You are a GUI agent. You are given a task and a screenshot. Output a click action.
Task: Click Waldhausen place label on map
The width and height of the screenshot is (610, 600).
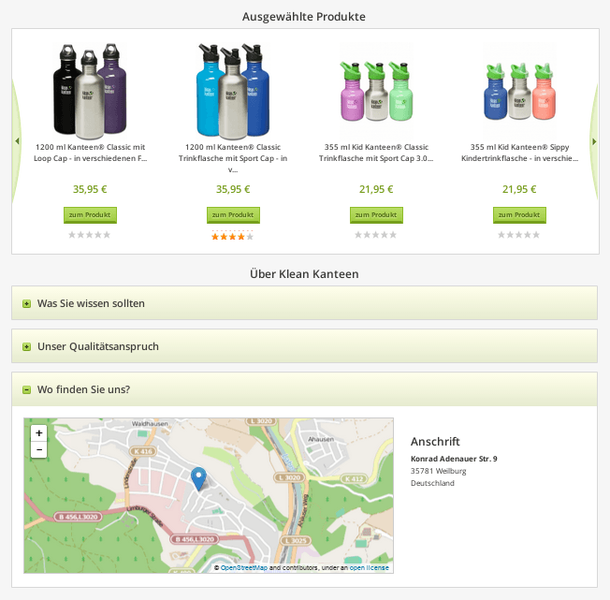coord(150,424)
